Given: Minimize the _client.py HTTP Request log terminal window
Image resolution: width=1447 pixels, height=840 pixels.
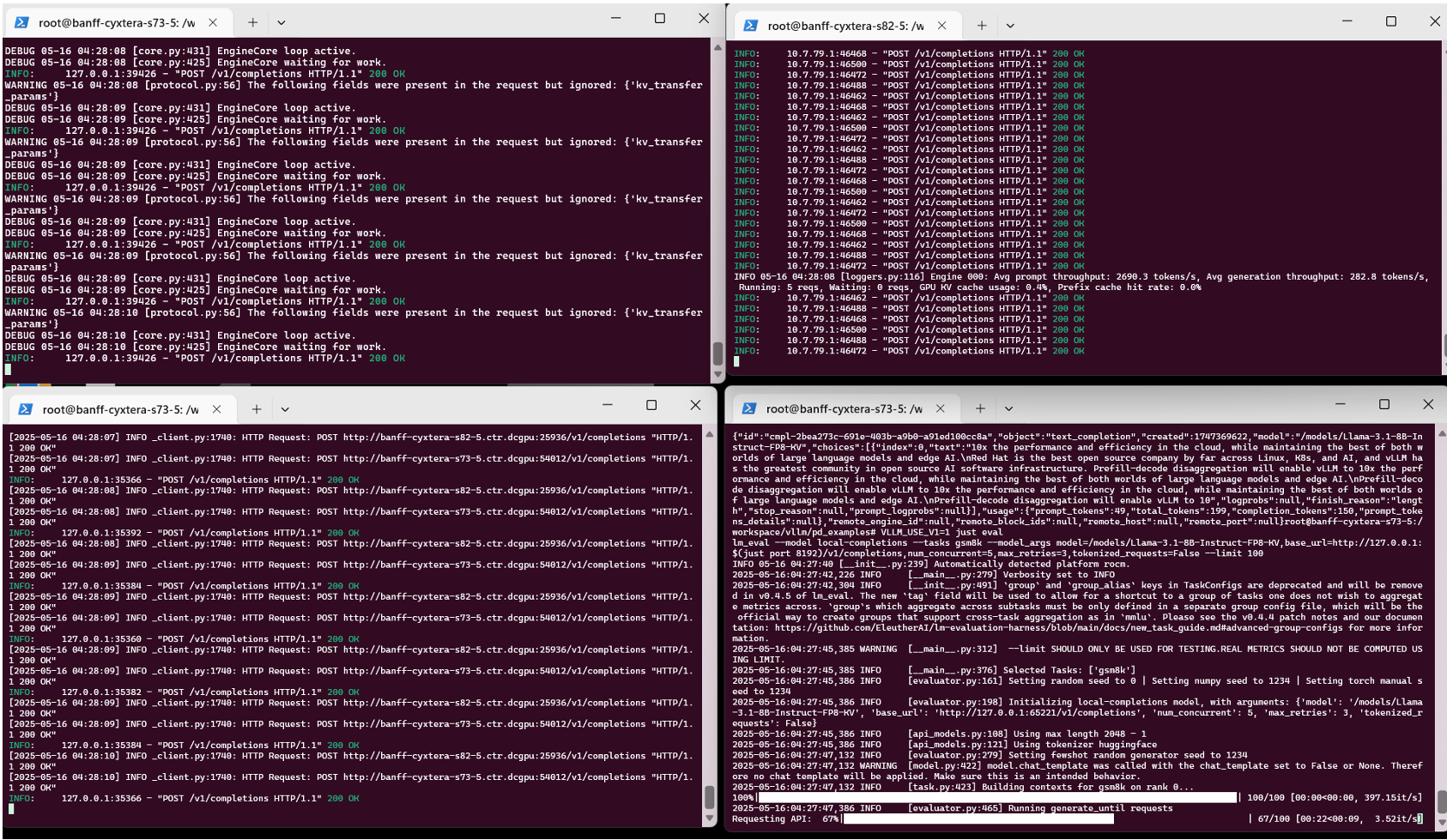Looking at the screenshot, I should (608, 405).
